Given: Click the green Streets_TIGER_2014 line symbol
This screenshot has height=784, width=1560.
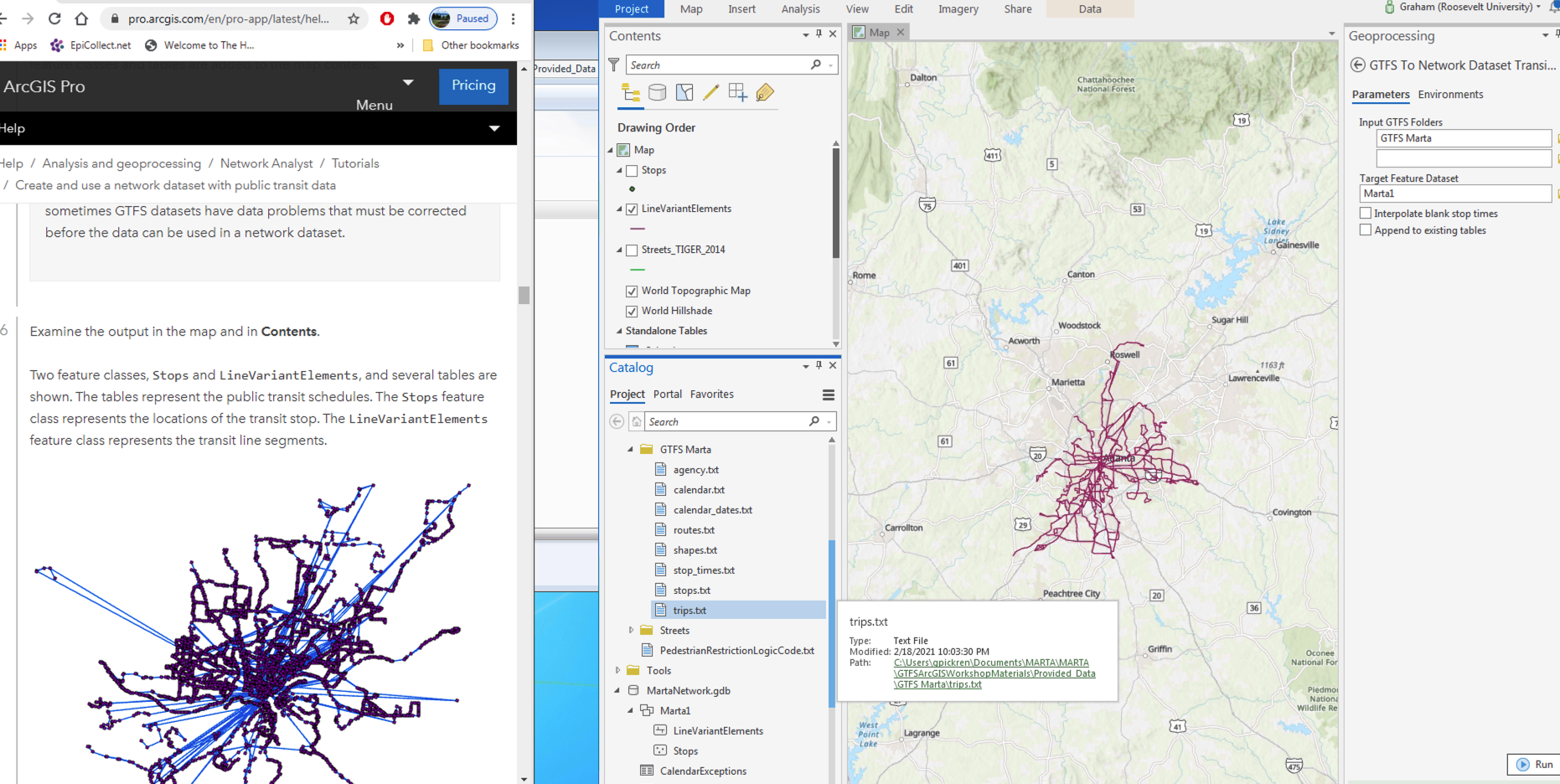Looking at the screenshot, I should [638, 270].
